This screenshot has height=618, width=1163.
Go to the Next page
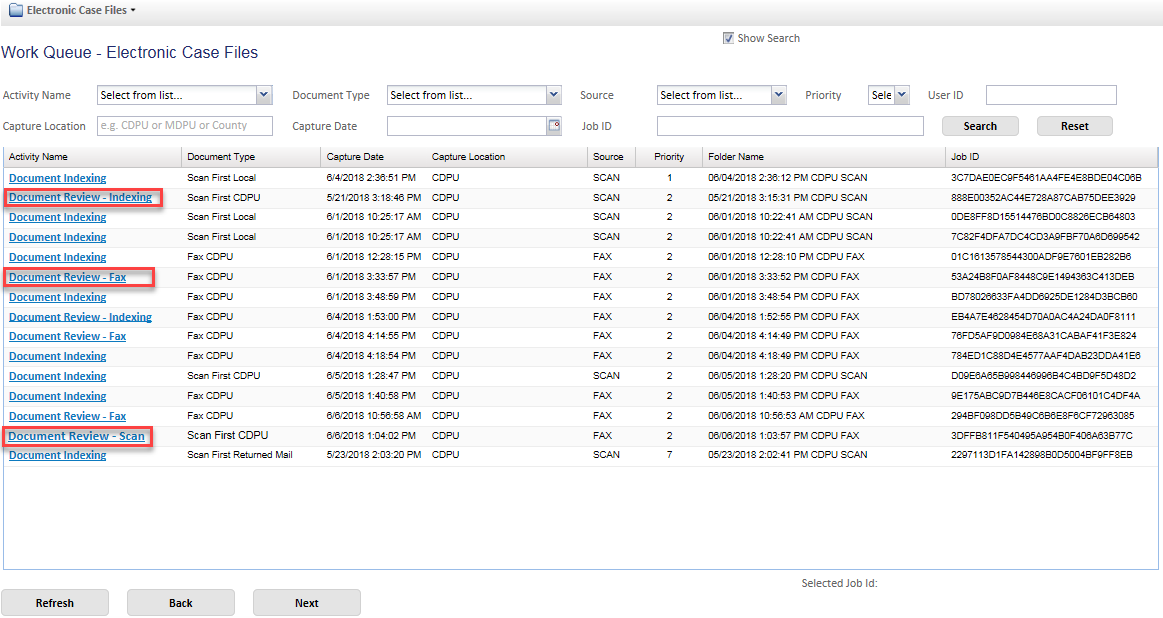pyautogui.click(x=306, y=603)
